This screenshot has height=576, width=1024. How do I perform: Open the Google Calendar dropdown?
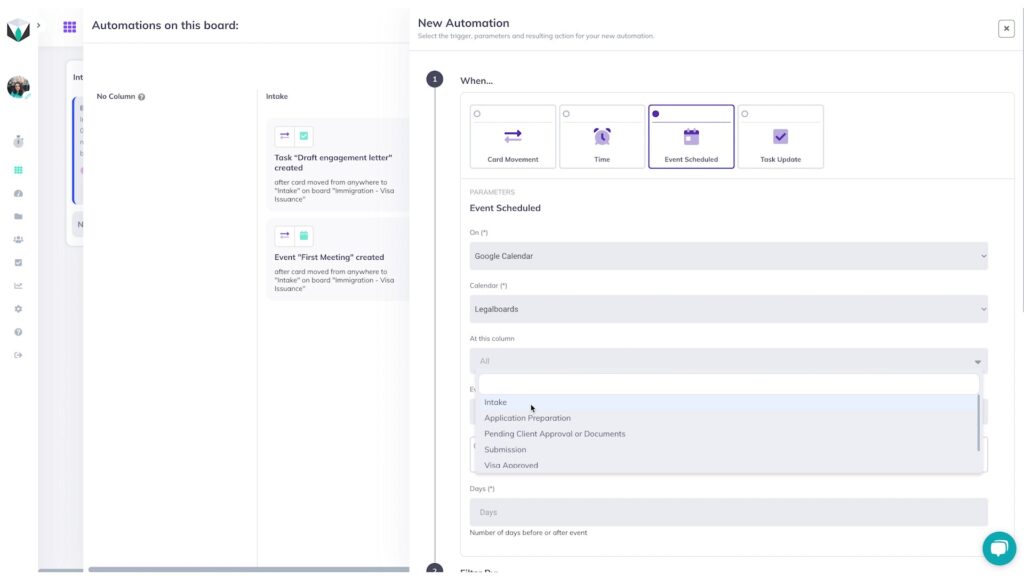click(x=728, y=256)
